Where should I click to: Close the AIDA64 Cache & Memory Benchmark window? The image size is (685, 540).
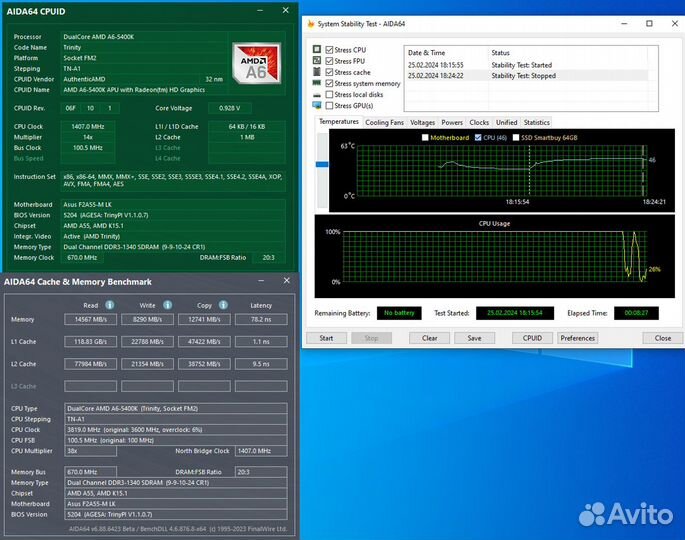287,280
